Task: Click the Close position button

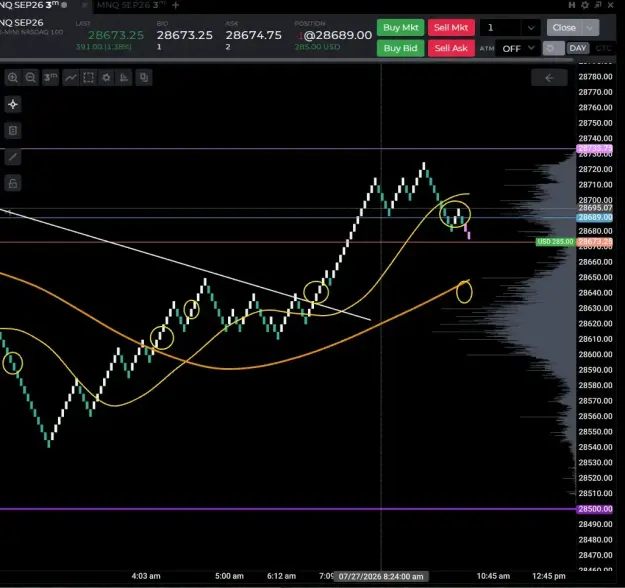Action: [564, 28]
